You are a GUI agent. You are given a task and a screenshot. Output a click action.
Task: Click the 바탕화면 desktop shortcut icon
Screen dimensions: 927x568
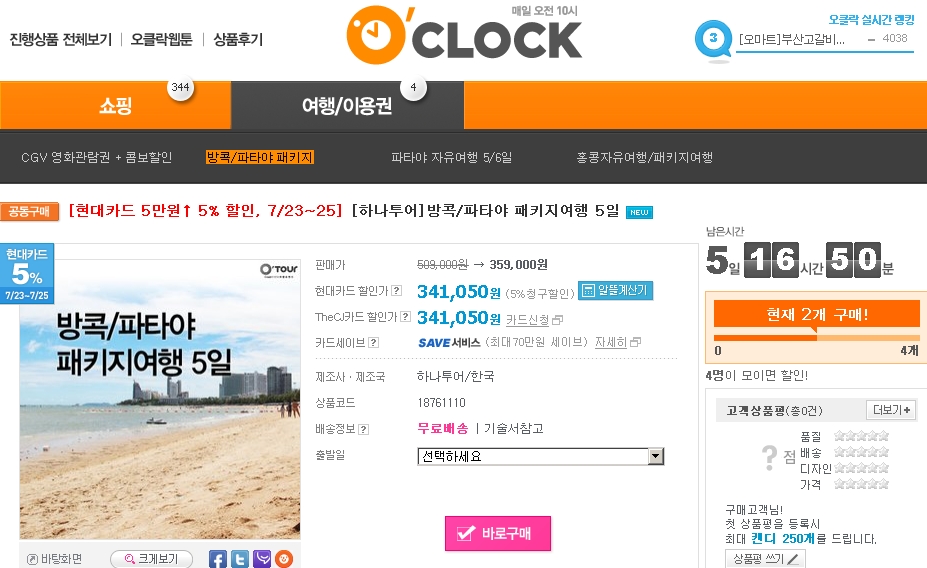point(33,559)
